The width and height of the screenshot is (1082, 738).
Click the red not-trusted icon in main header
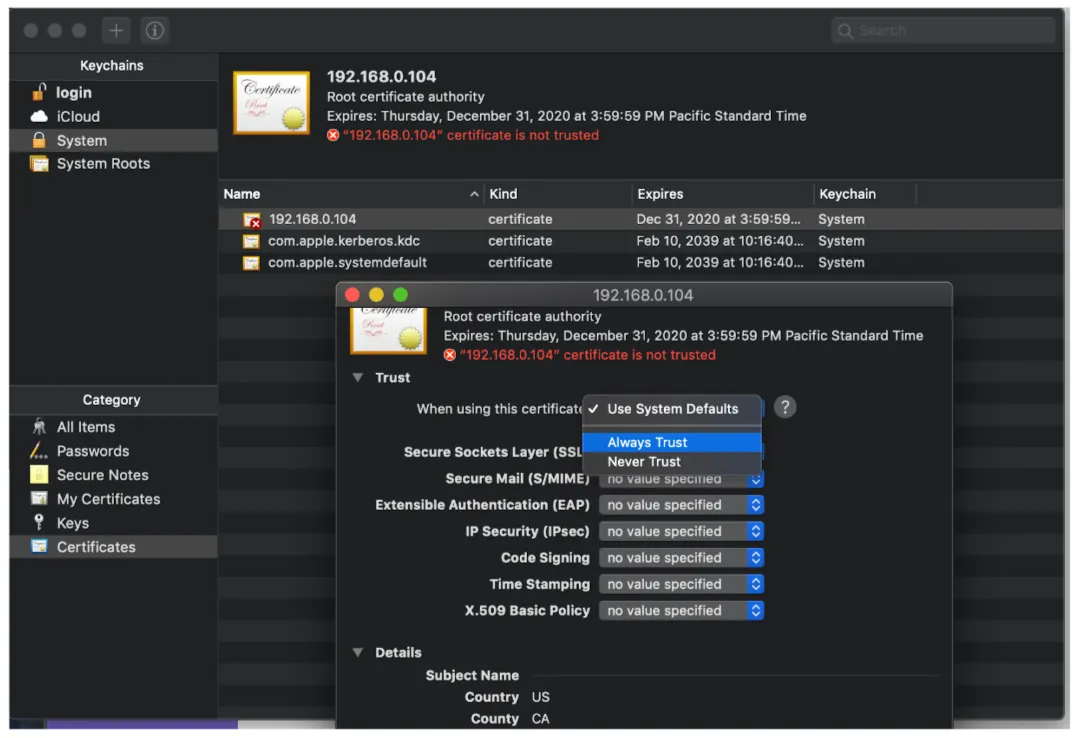[333, 135]
